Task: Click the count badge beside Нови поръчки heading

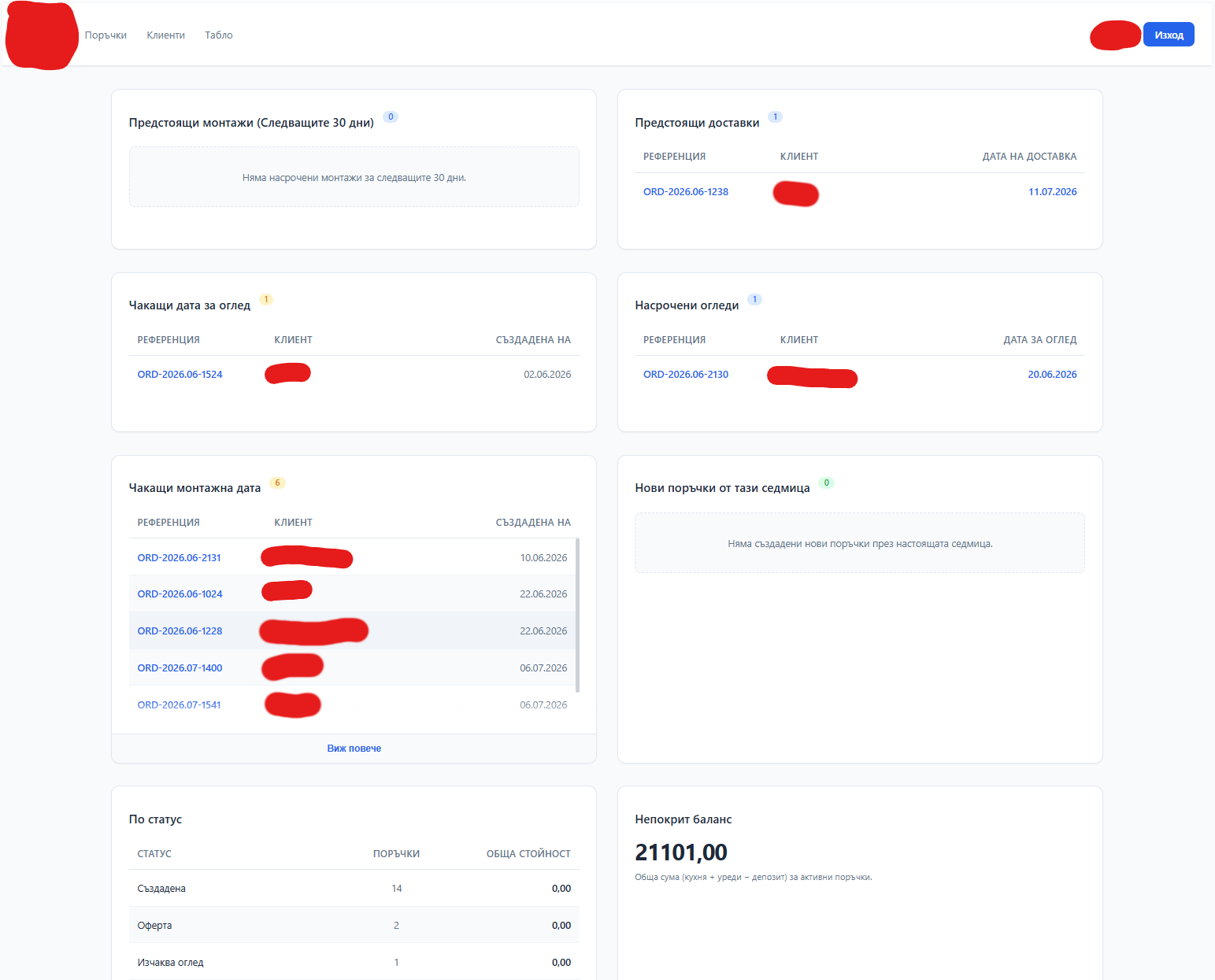Action: tap(827, 483)
